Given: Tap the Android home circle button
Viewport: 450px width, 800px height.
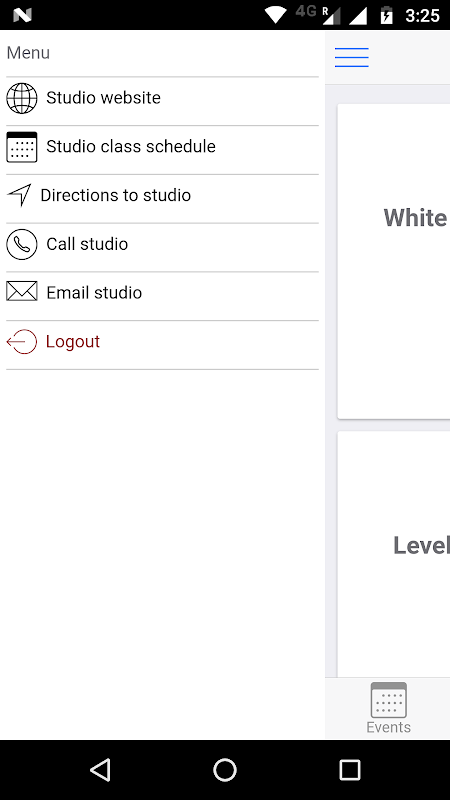Looking at the screenshot, I should [x=225, y=769].
